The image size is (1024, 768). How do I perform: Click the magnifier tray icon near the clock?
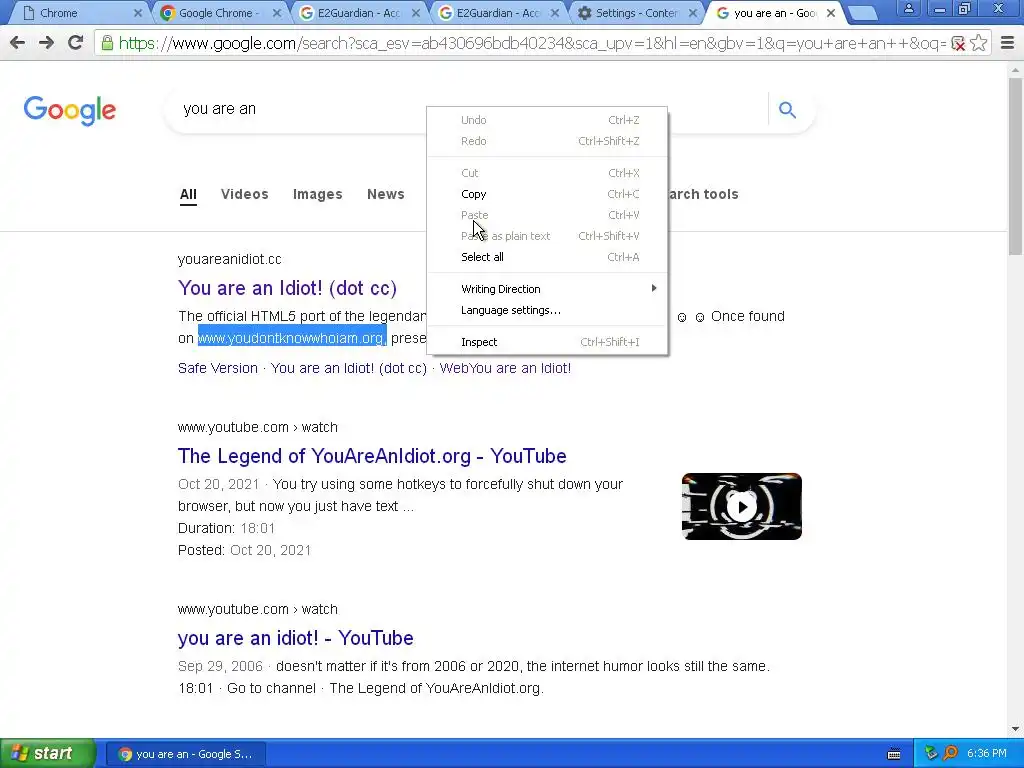[x=951, y=754]
